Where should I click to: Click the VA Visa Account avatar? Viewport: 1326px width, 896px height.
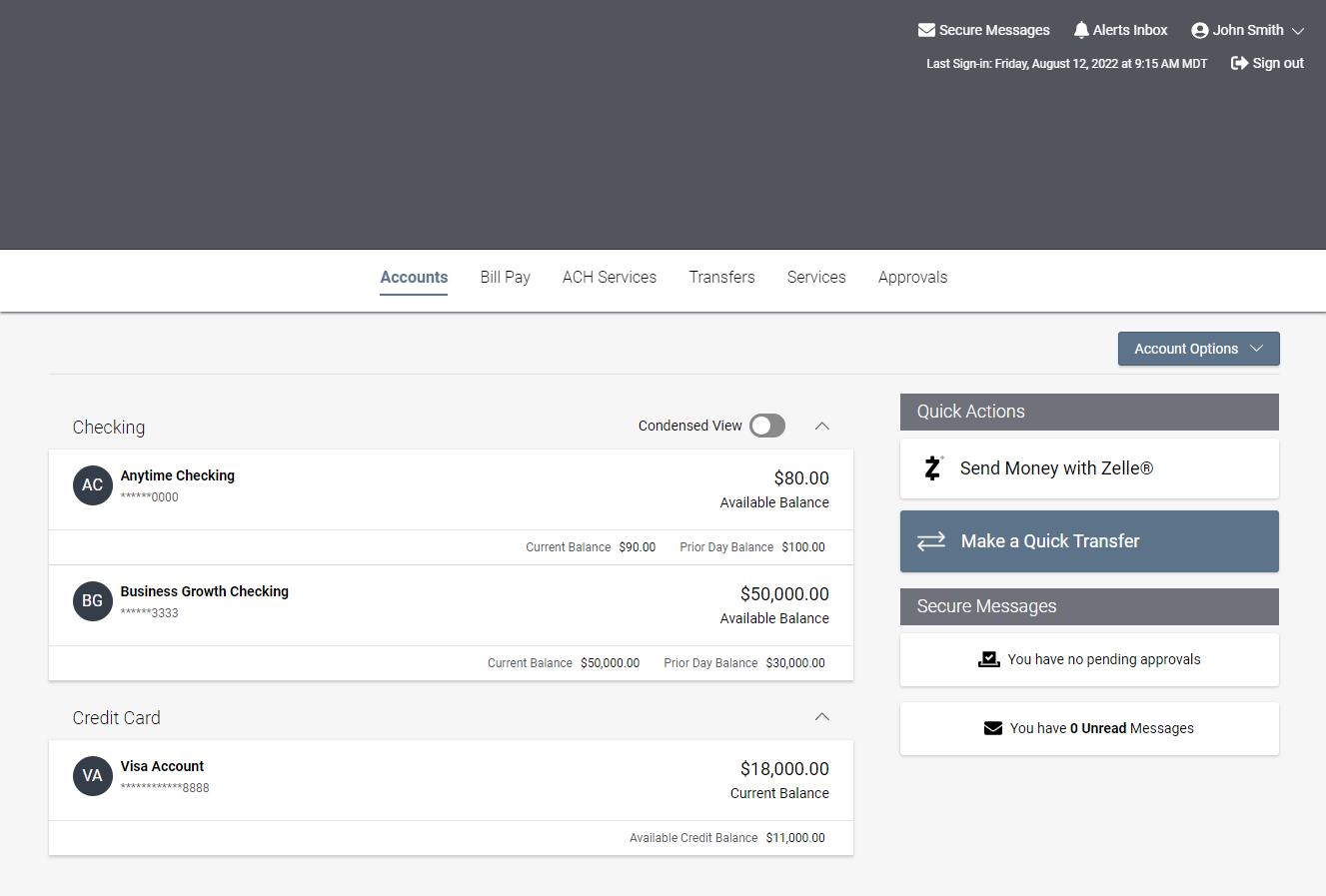[x=93, y=776]
